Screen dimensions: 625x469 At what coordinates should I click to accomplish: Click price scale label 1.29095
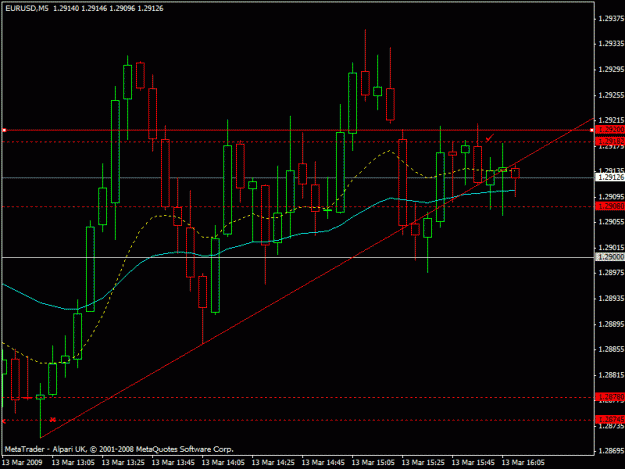pos(611,196)
